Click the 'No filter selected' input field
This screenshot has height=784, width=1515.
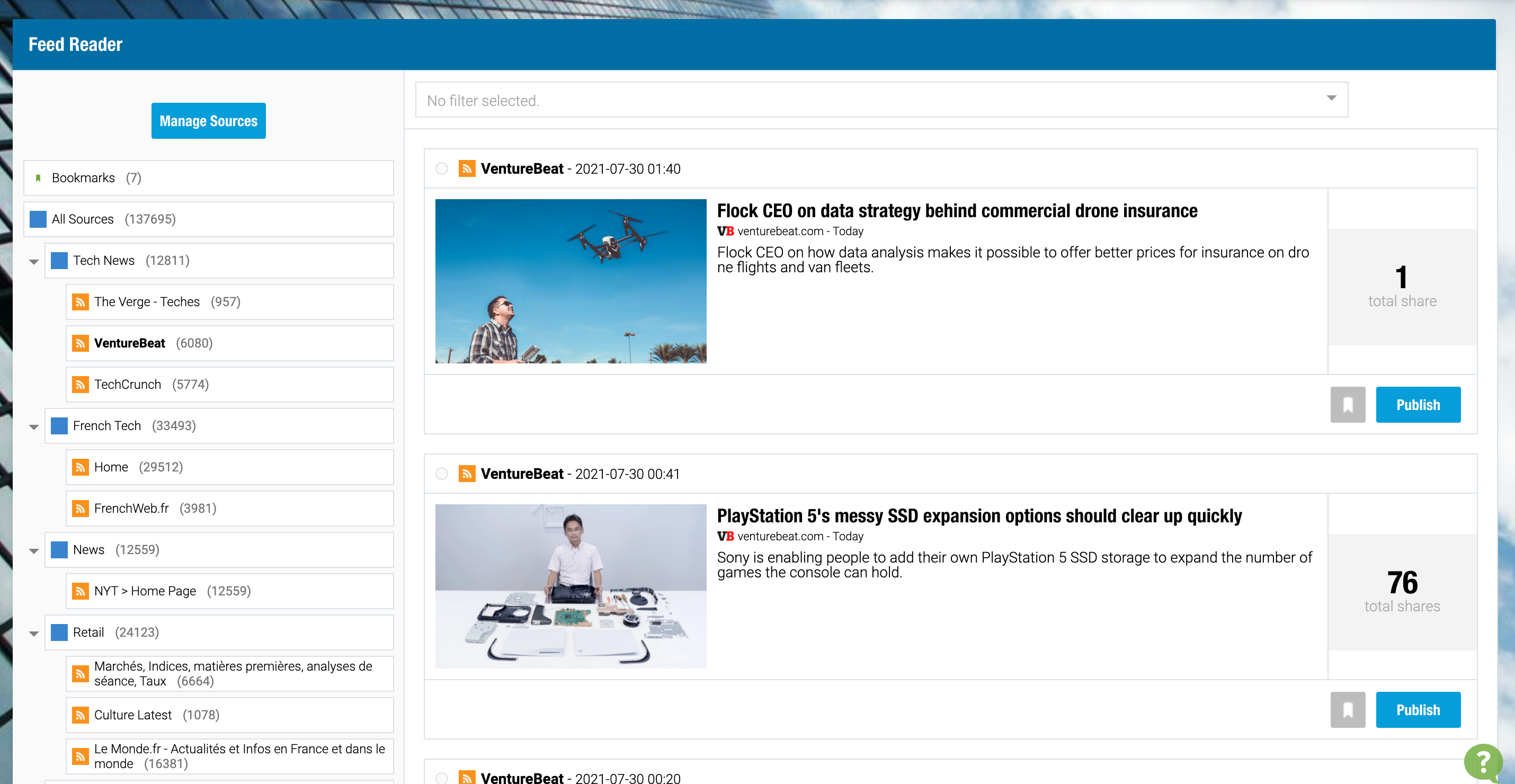tap(881, 100)
